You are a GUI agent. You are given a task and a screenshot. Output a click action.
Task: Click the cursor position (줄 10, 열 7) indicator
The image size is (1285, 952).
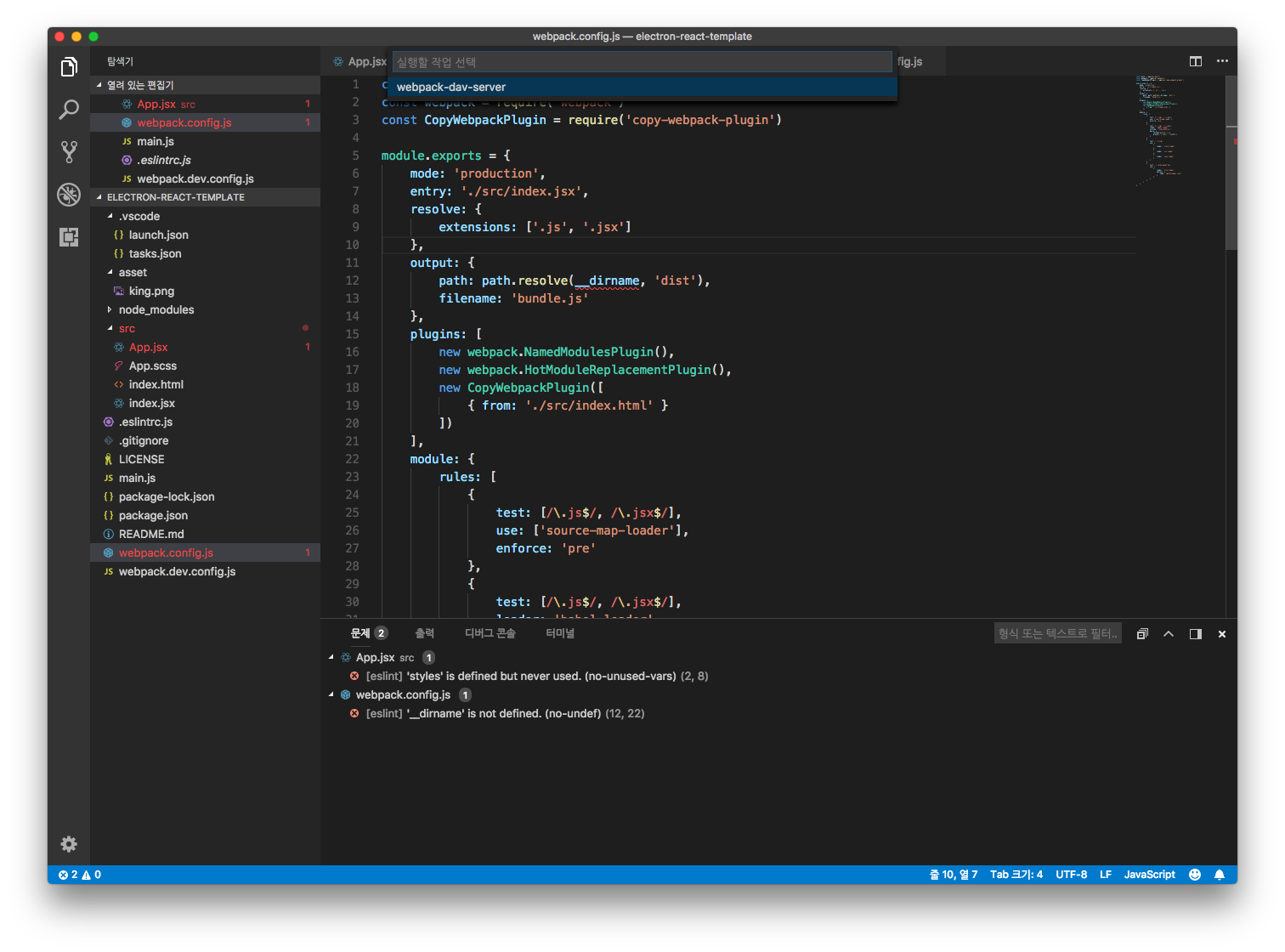pos(954,875)
